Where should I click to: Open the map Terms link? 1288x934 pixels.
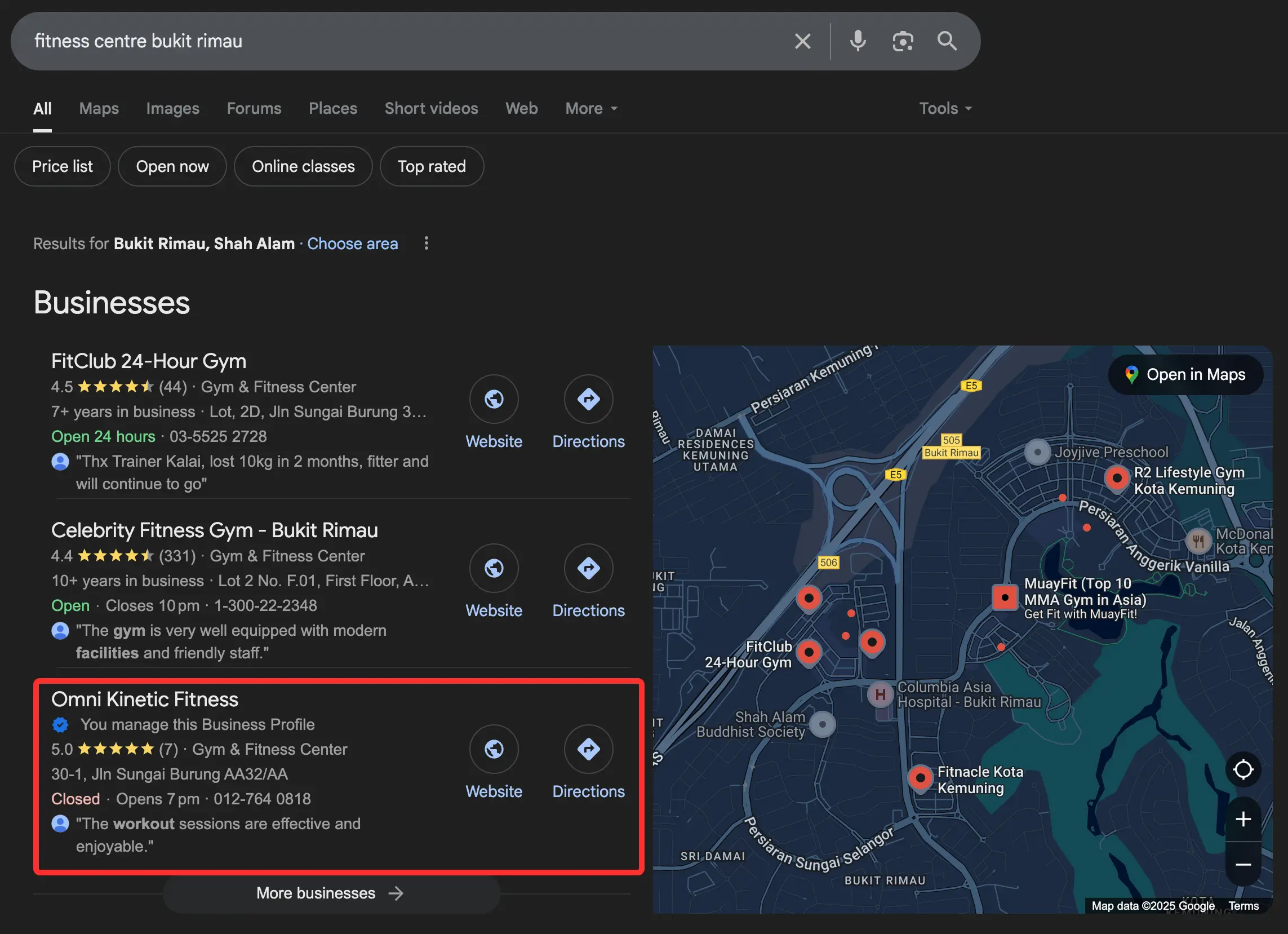[x=1243, y=906]
